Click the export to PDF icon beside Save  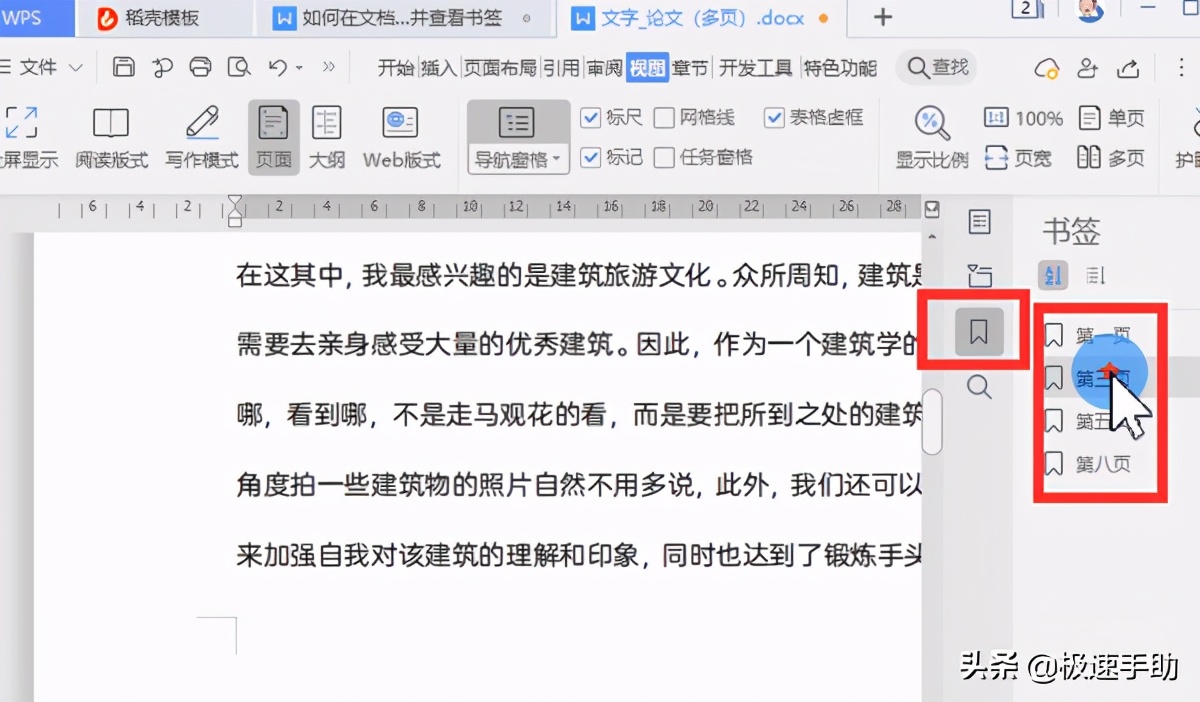[162, 67]
